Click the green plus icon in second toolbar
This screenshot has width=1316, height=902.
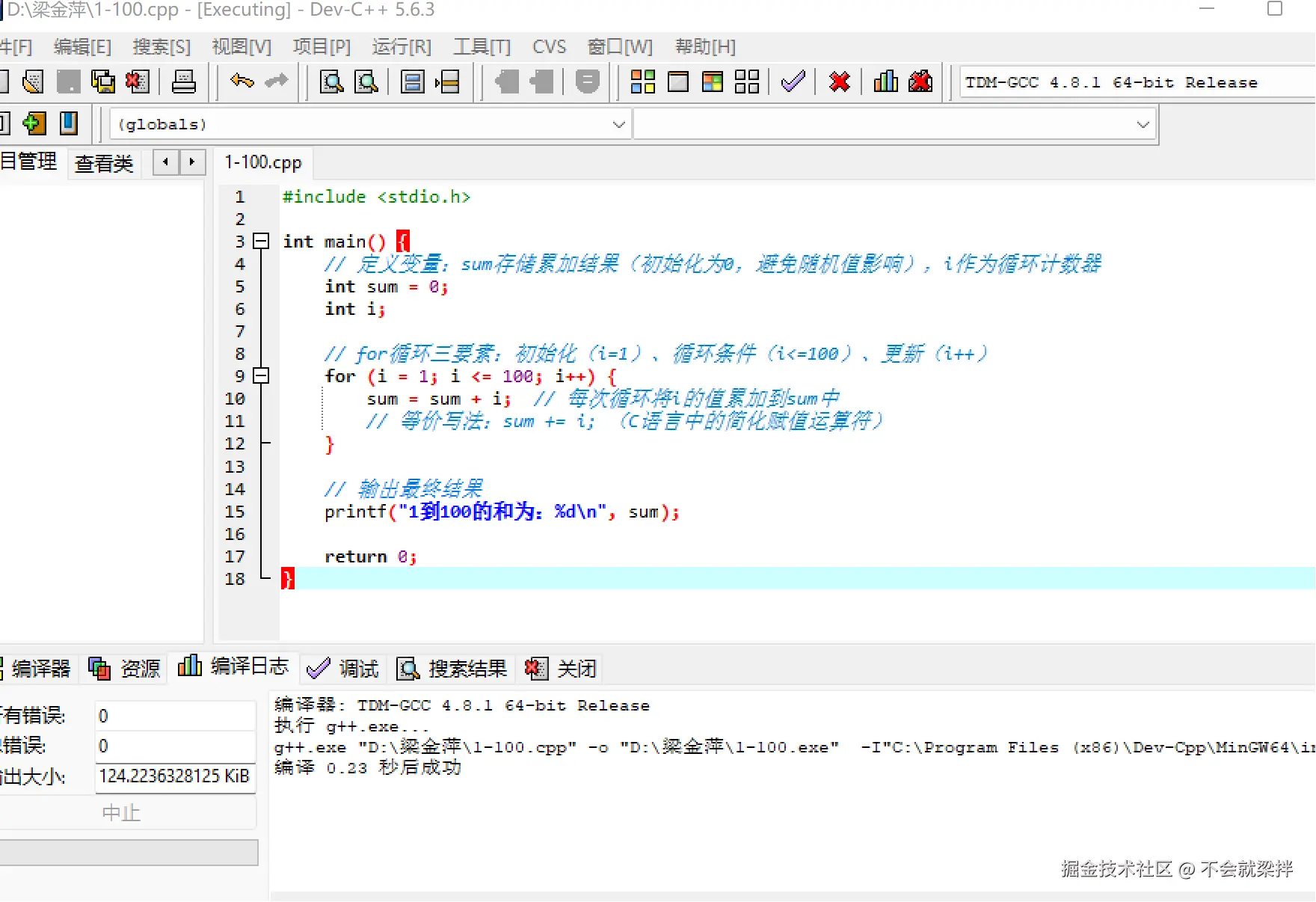pyautogui.click(x=34, y=123)
